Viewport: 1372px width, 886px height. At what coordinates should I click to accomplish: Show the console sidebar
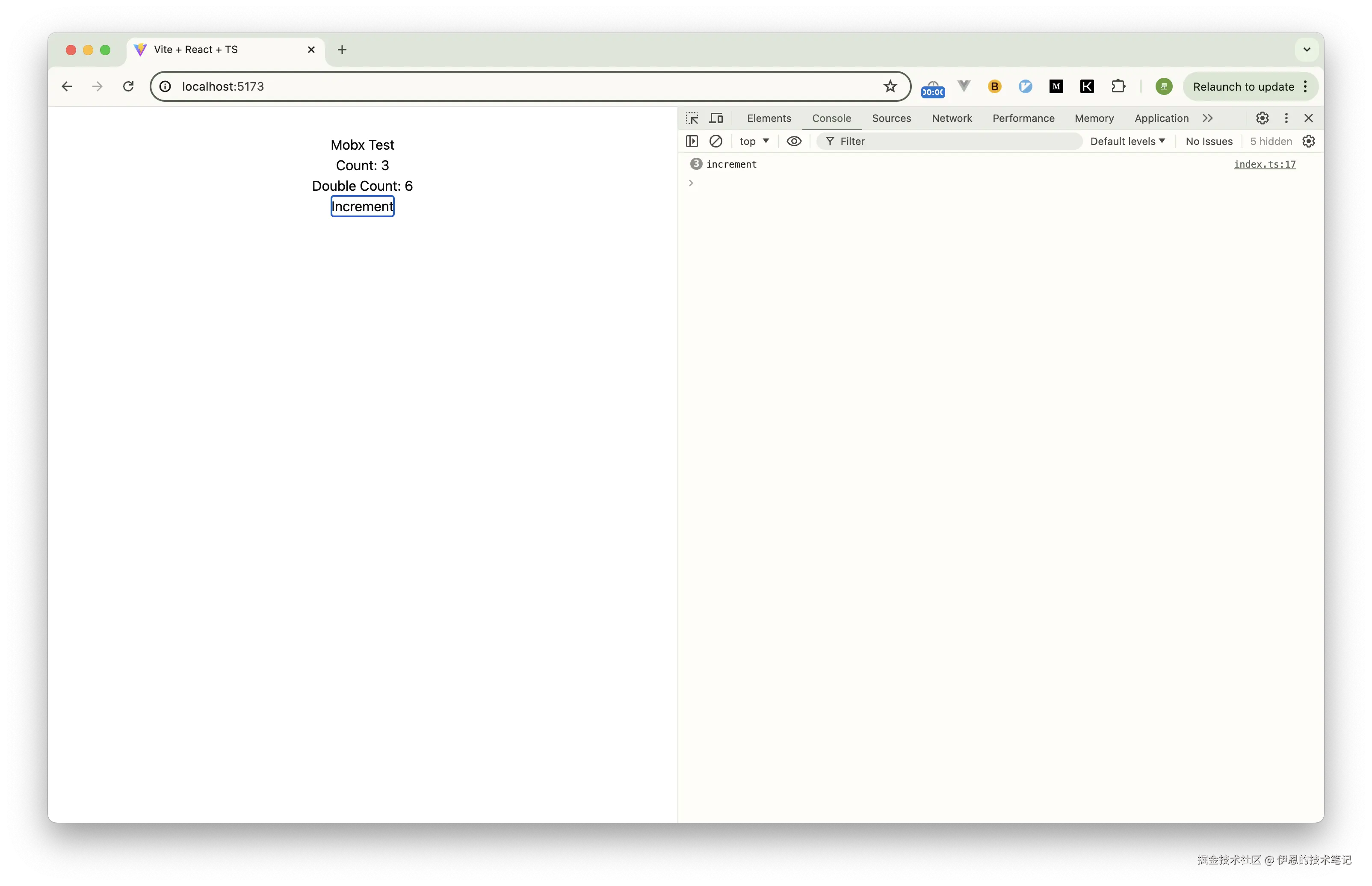click(x=692, y=141)
